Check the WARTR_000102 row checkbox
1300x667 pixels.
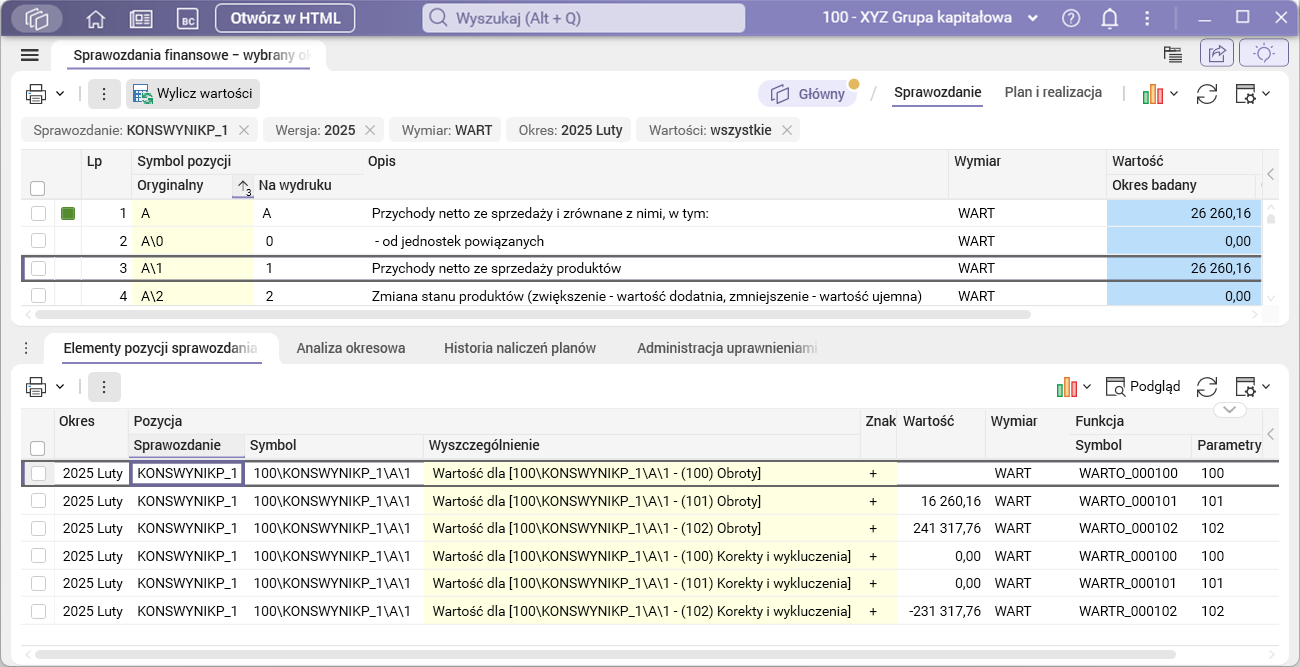[x=37, y=611]
